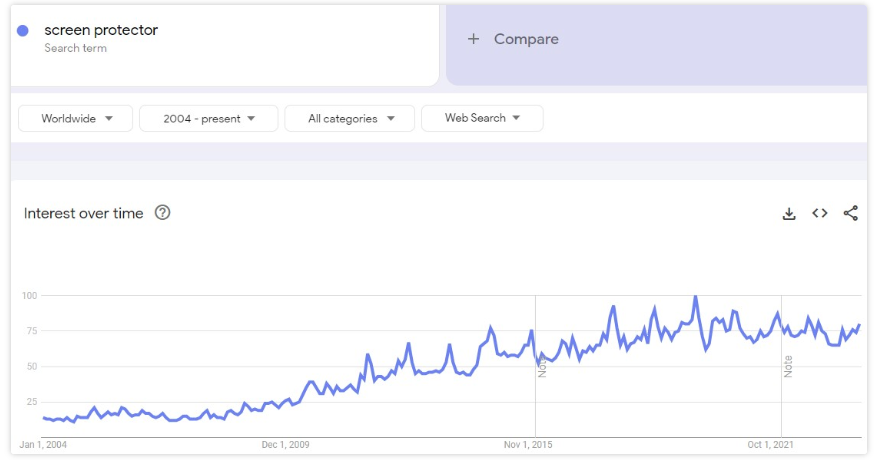Click the highest peak of the trend line
Viewport: 876px width, 460px height.
(x=696, y=297)
